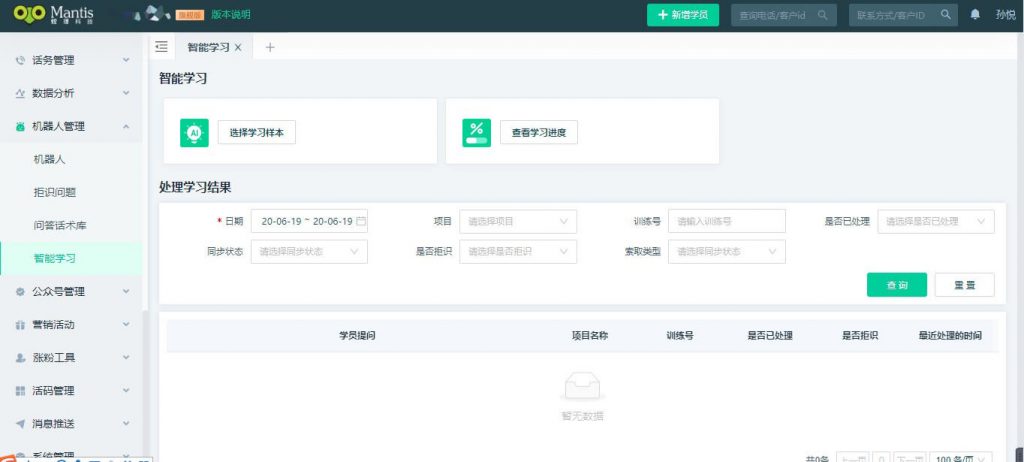Click the green 查询 button
The height and width of the screenshot is (462, 1024).
click(897, 285)
